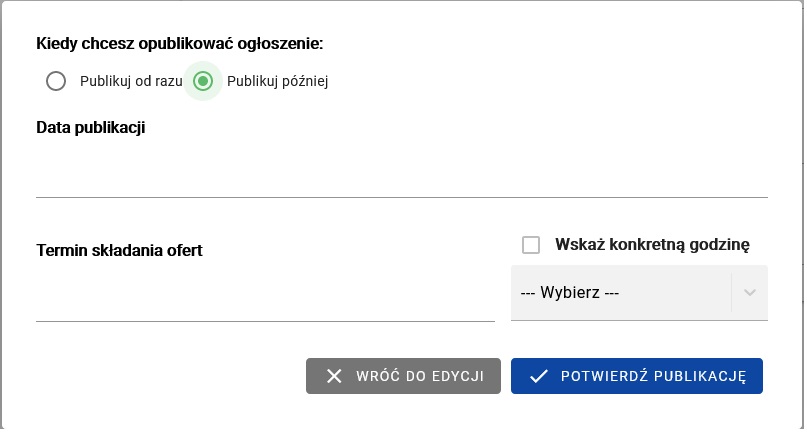Screen dimensions: 807x434
Task: Click the "Wskaż konkretną godzinę" label text
Action: click(653, 245)
